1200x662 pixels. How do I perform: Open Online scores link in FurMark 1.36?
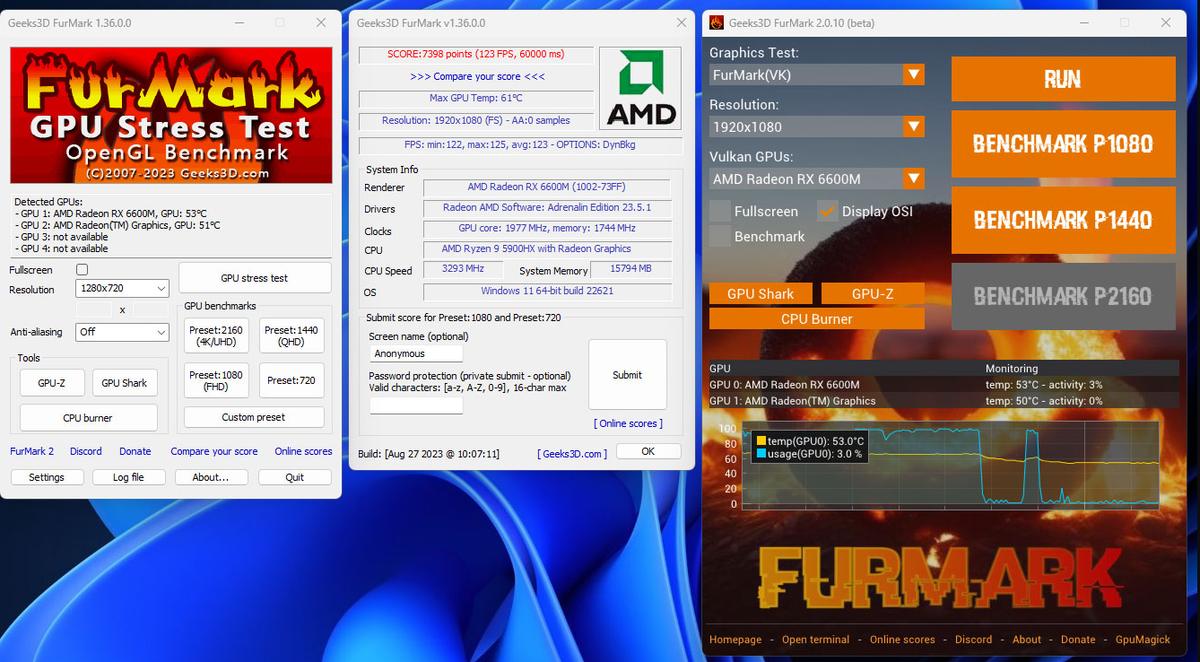coord(304,451)
